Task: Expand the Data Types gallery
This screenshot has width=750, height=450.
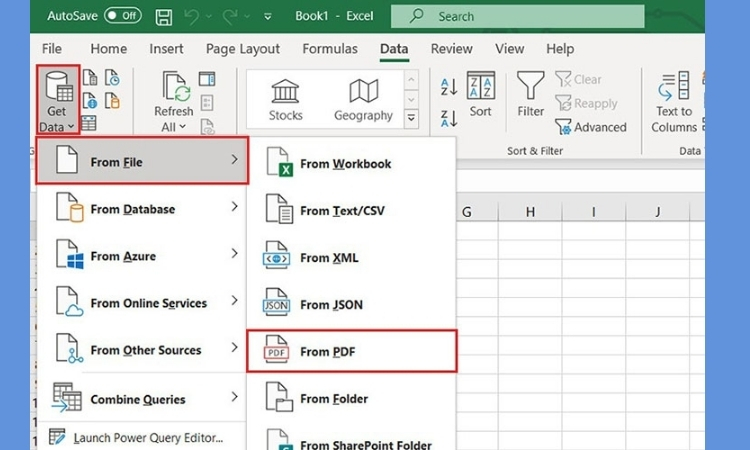Action: pyautogui.click(x=411, y=119)
